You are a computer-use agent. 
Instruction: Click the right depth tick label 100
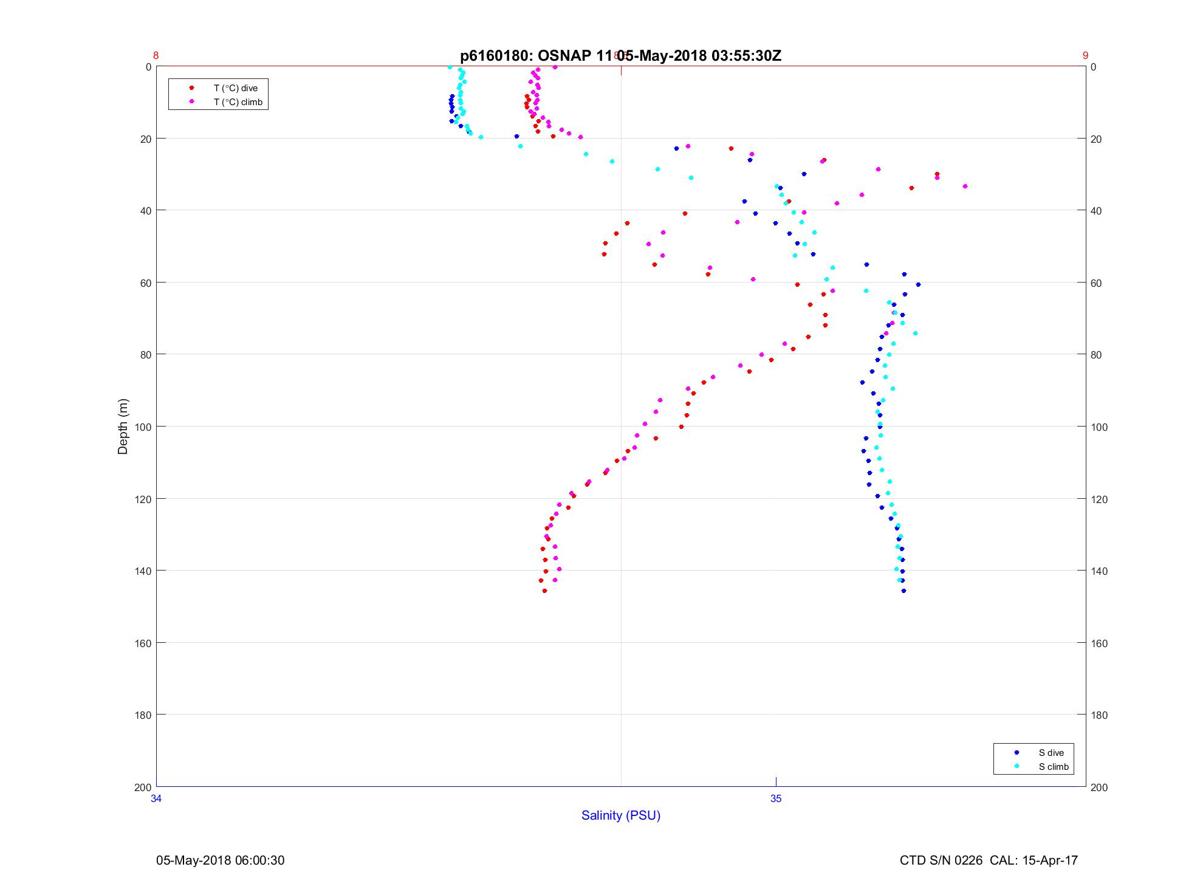tap(1099, 427)
